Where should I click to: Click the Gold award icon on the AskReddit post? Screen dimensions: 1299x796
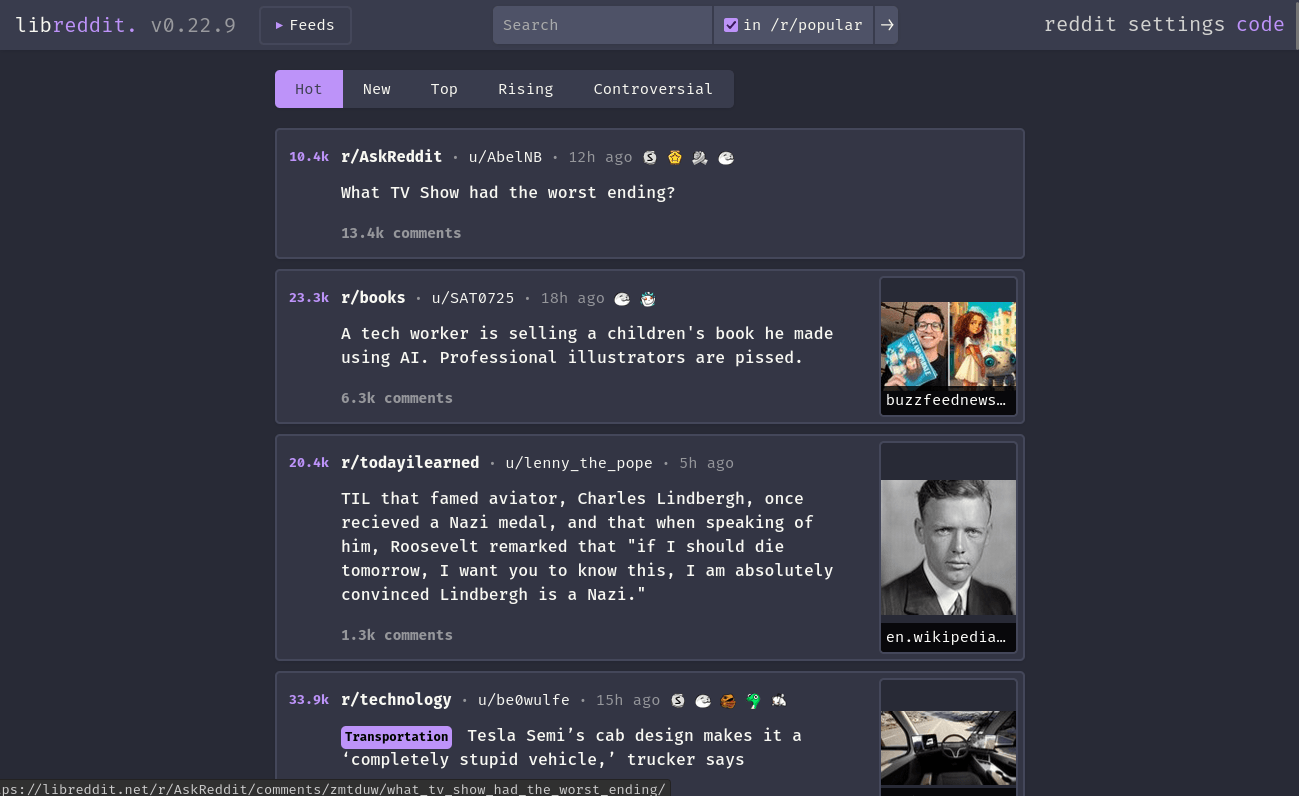[675, 157]
